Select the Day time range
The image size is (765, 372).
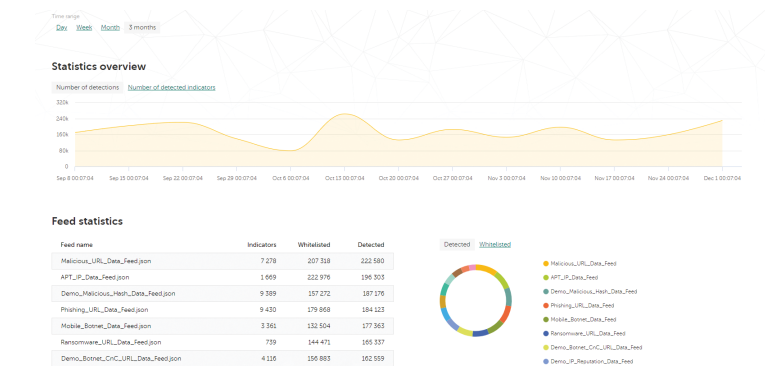point(61,28)
